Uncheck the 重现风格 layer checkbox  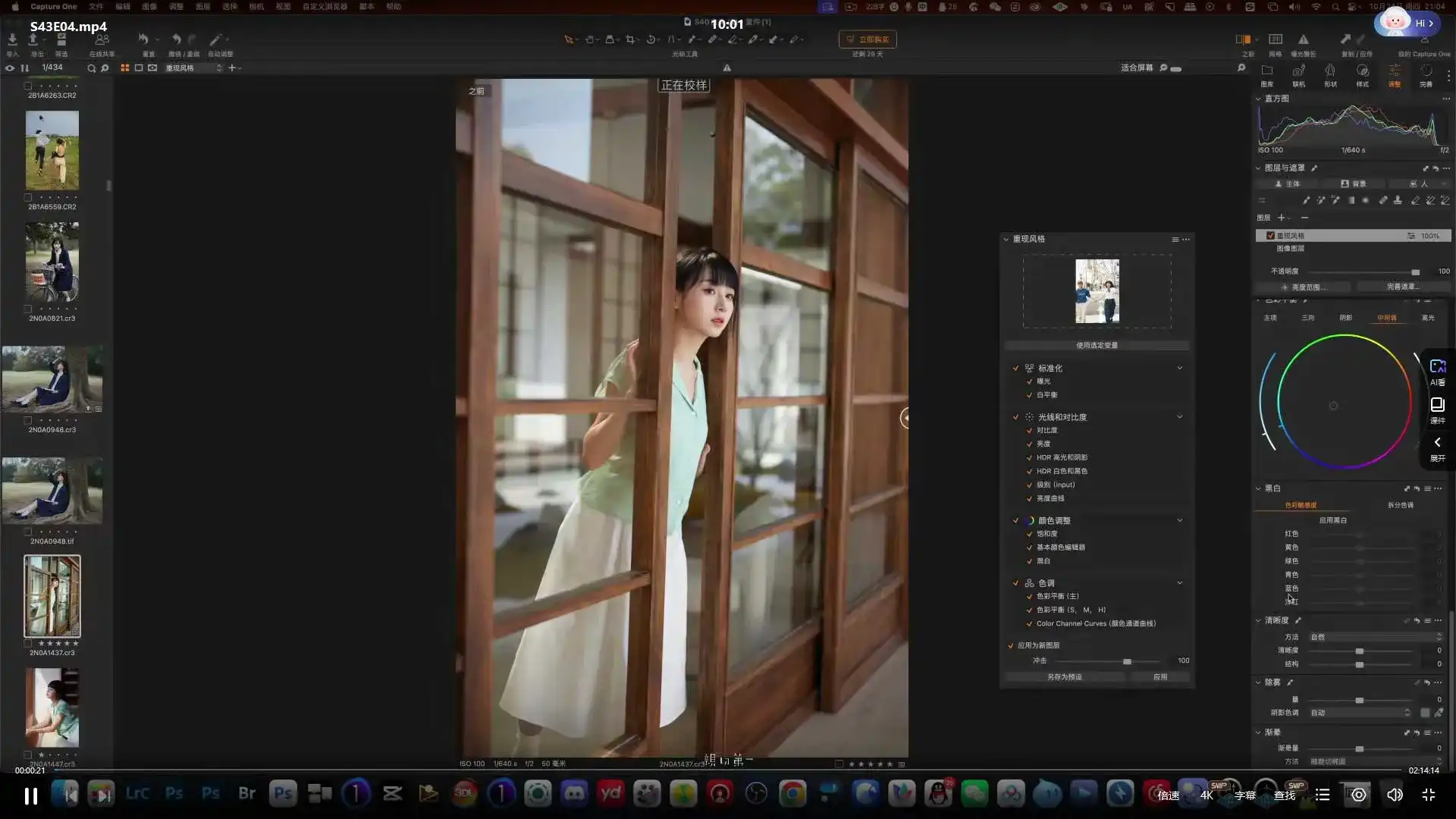coord(1270,236)
